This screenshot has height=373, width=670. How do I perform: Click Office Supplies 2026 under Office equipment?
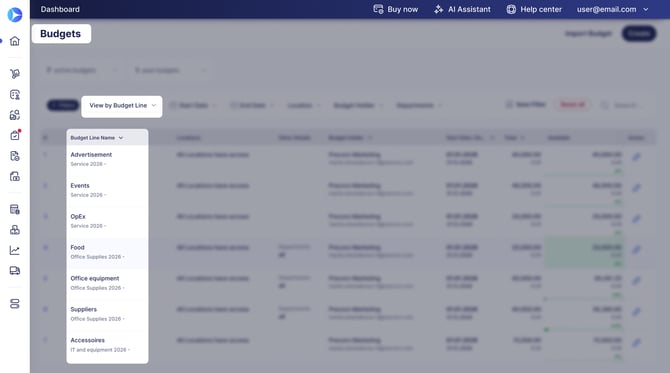click(96, 288)
